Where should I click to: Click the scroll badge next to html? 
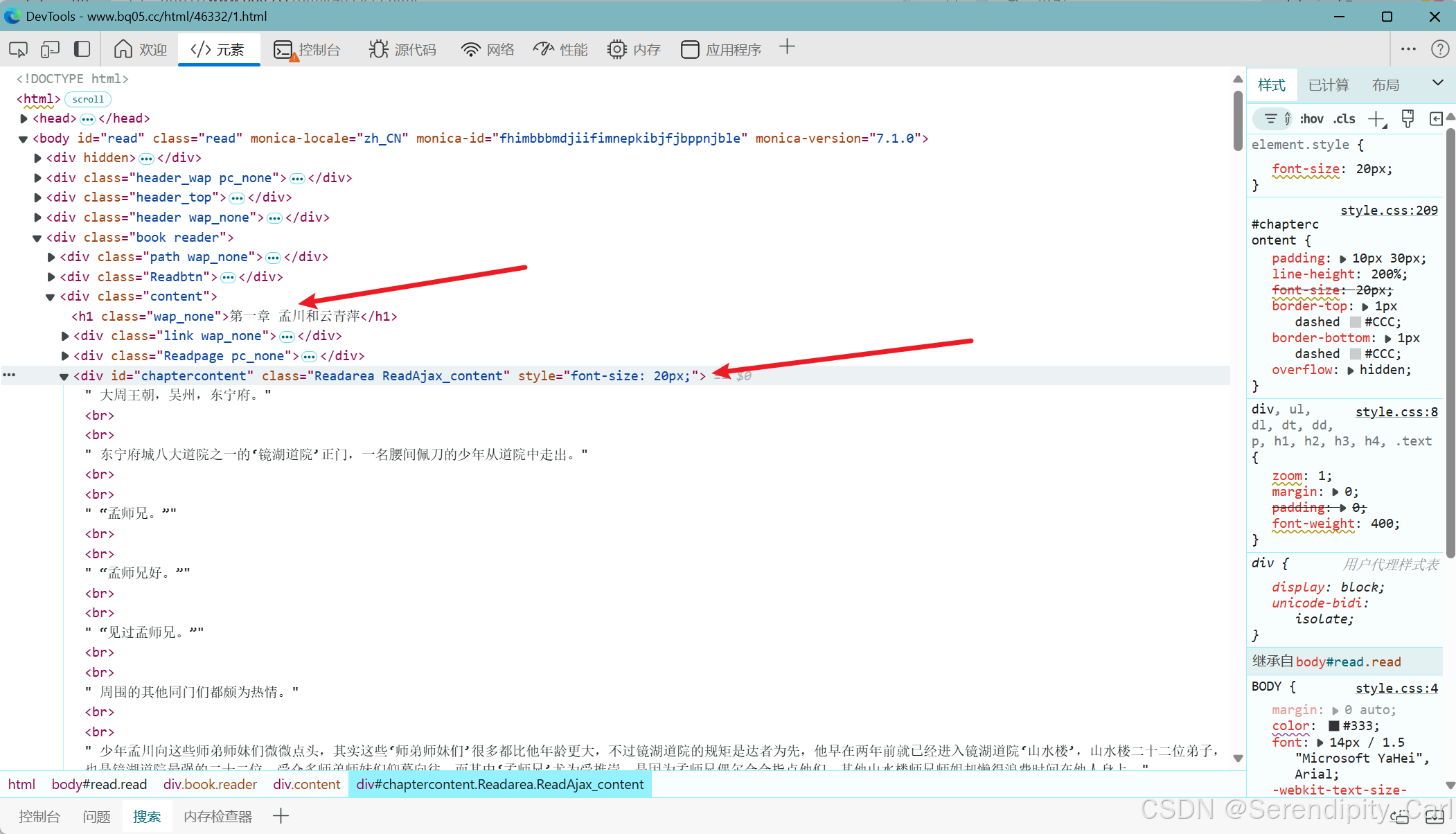pos(88,99)
